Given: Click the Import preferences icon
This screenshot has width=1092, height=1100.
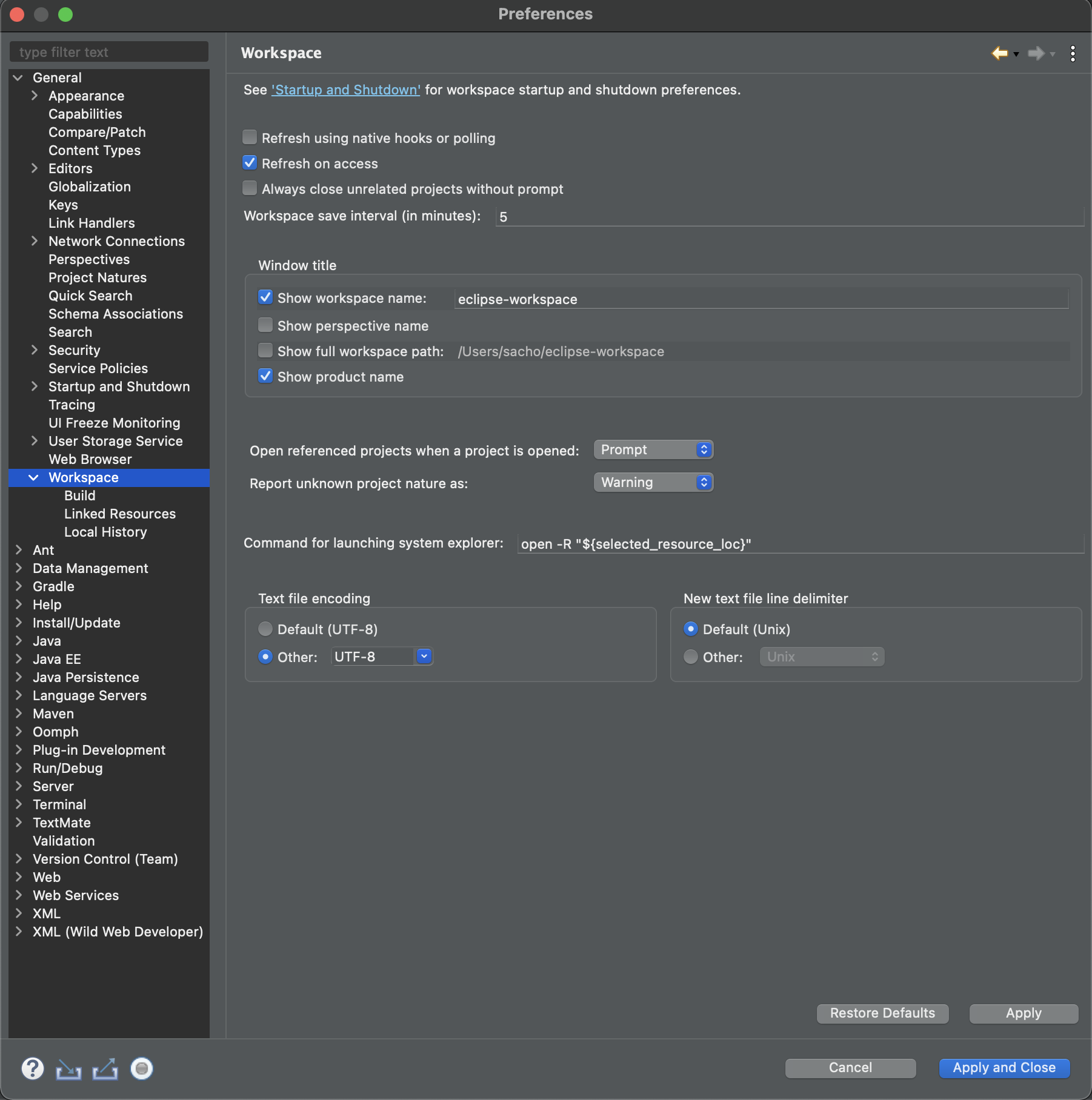Looking at the screenshot, I should (x=68, y=1069).
